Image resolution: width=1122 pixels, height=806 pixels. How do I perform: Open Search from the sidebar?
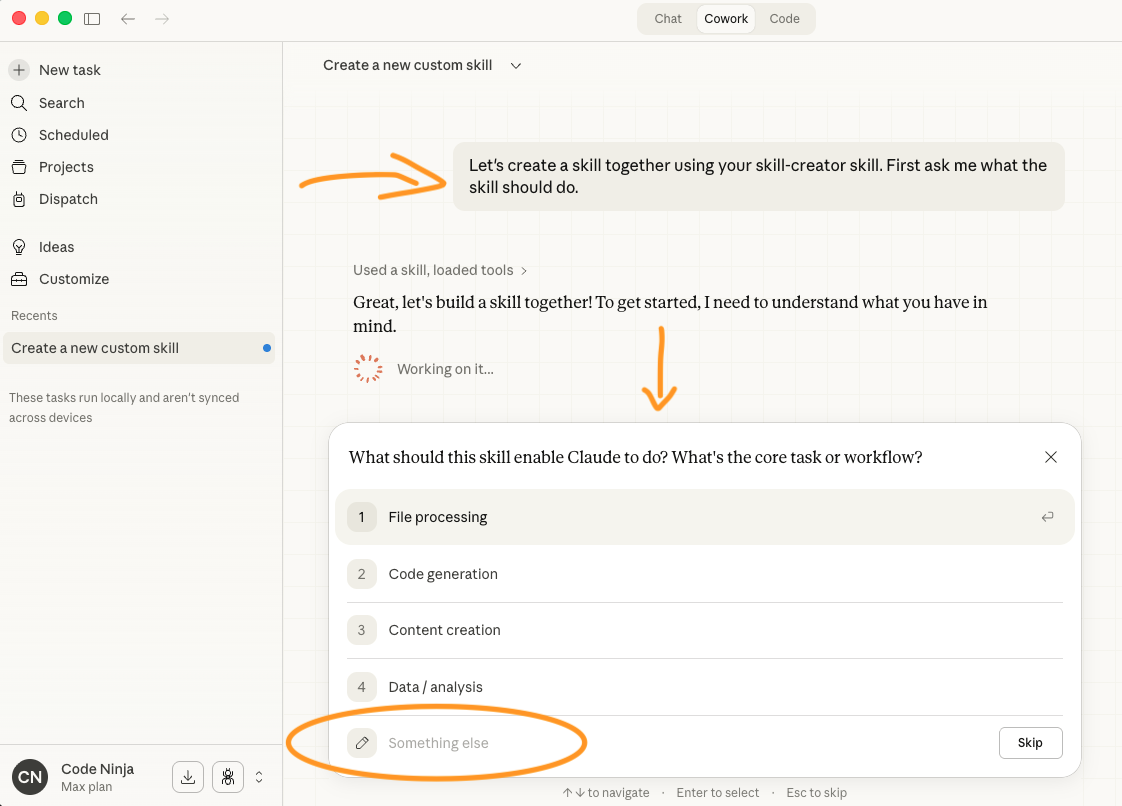coord(61,103)
